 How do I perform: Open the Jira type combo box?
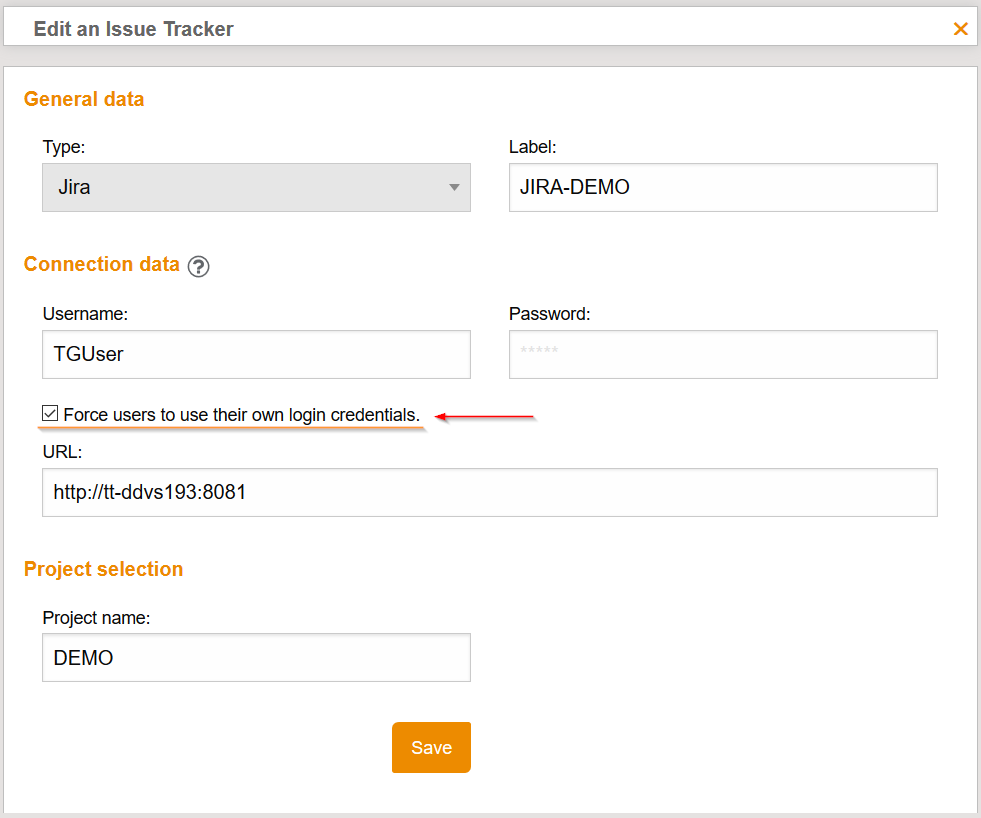[255, 187]
